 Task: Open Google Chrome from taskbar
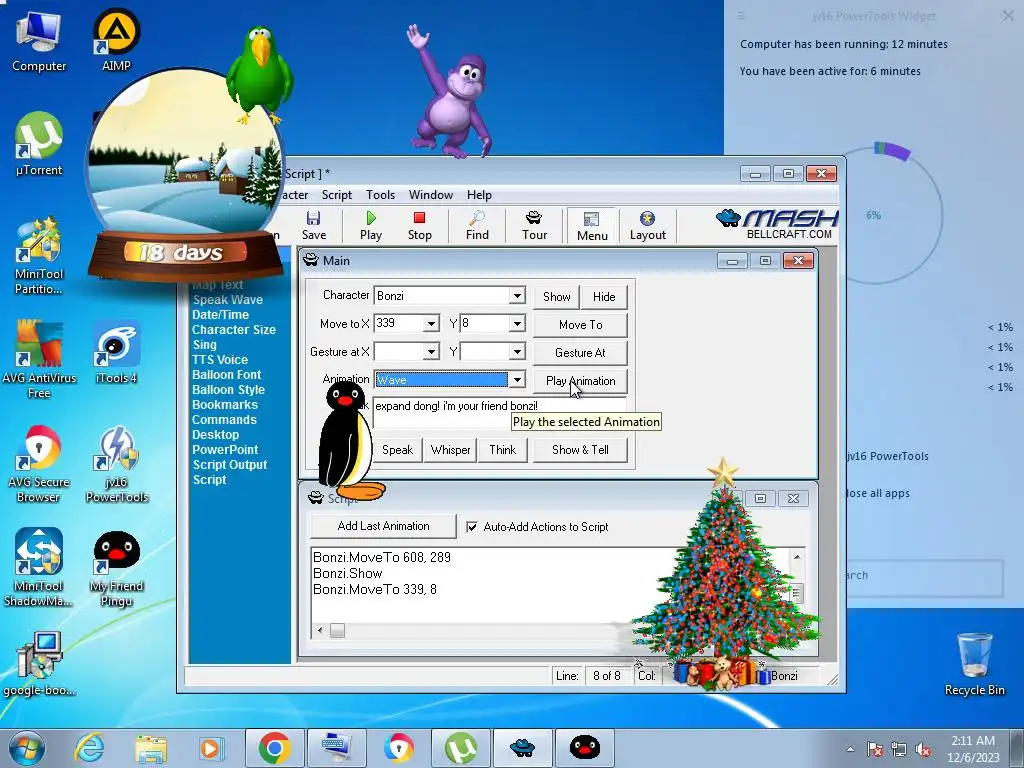[x=274, y=748]
